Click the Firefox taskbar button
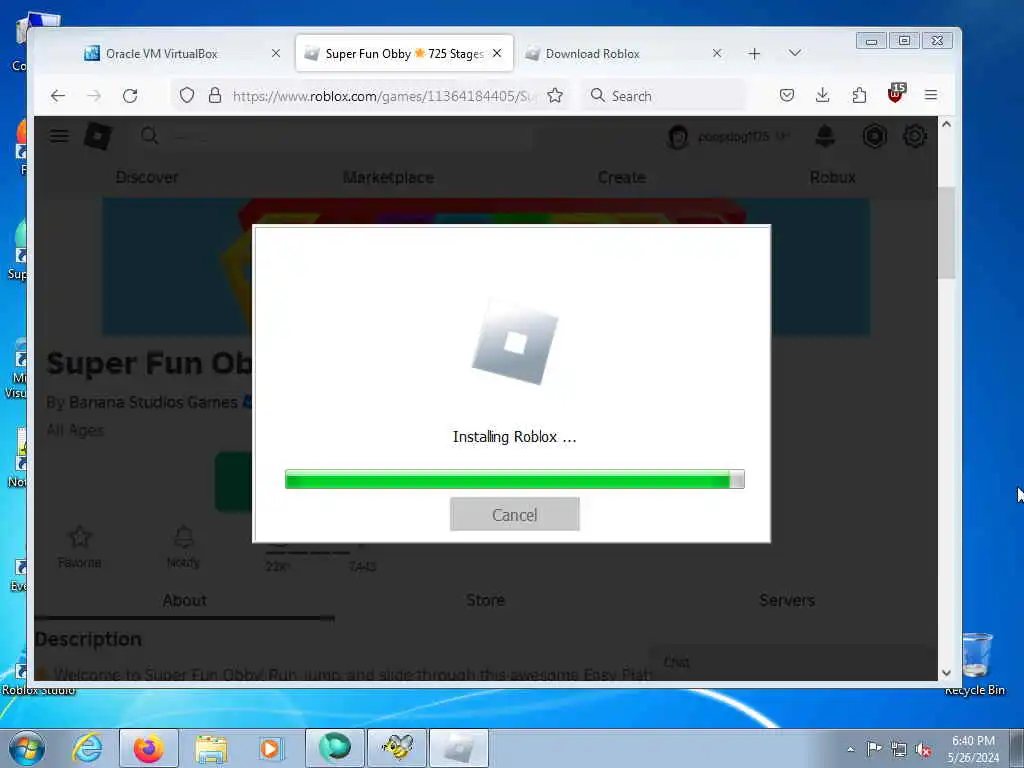This screenshot has width=1024, height=768. 149,748
